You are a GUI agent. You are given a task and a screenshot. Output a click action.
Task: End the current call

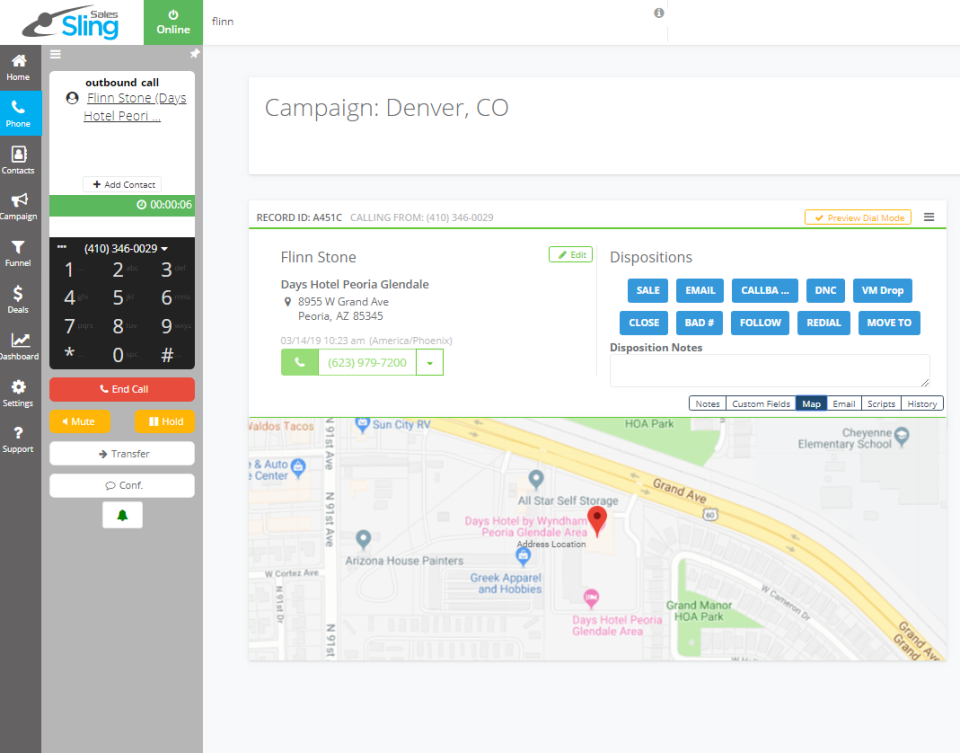(x=121, y=389)
